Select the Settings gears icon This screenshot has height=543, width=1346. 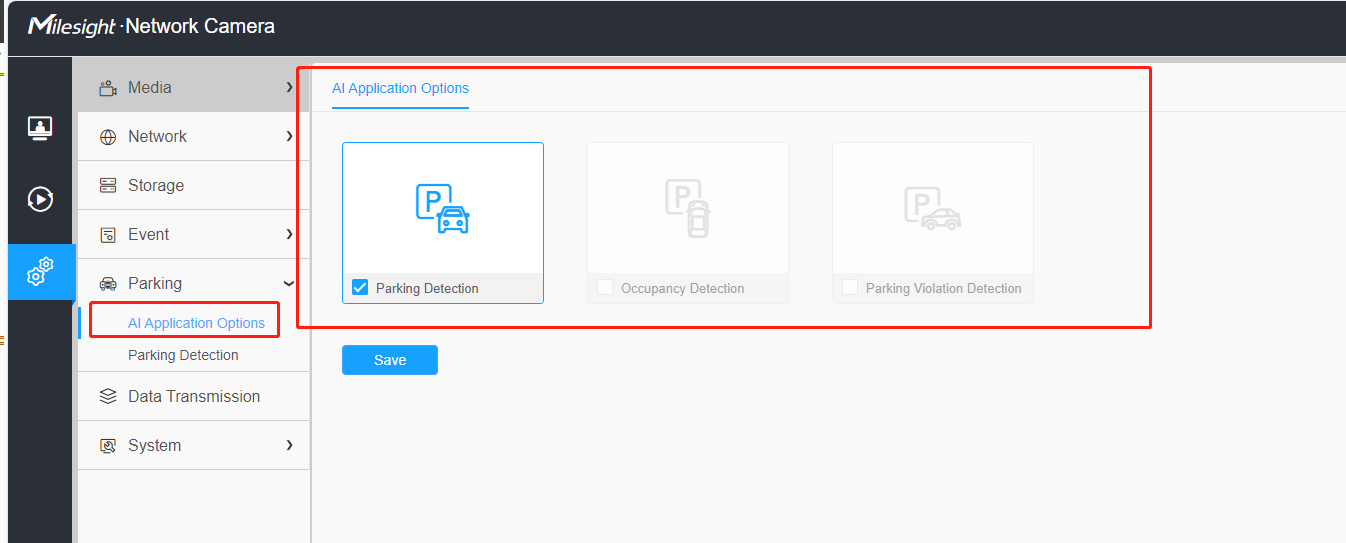[x=40, y=271]
